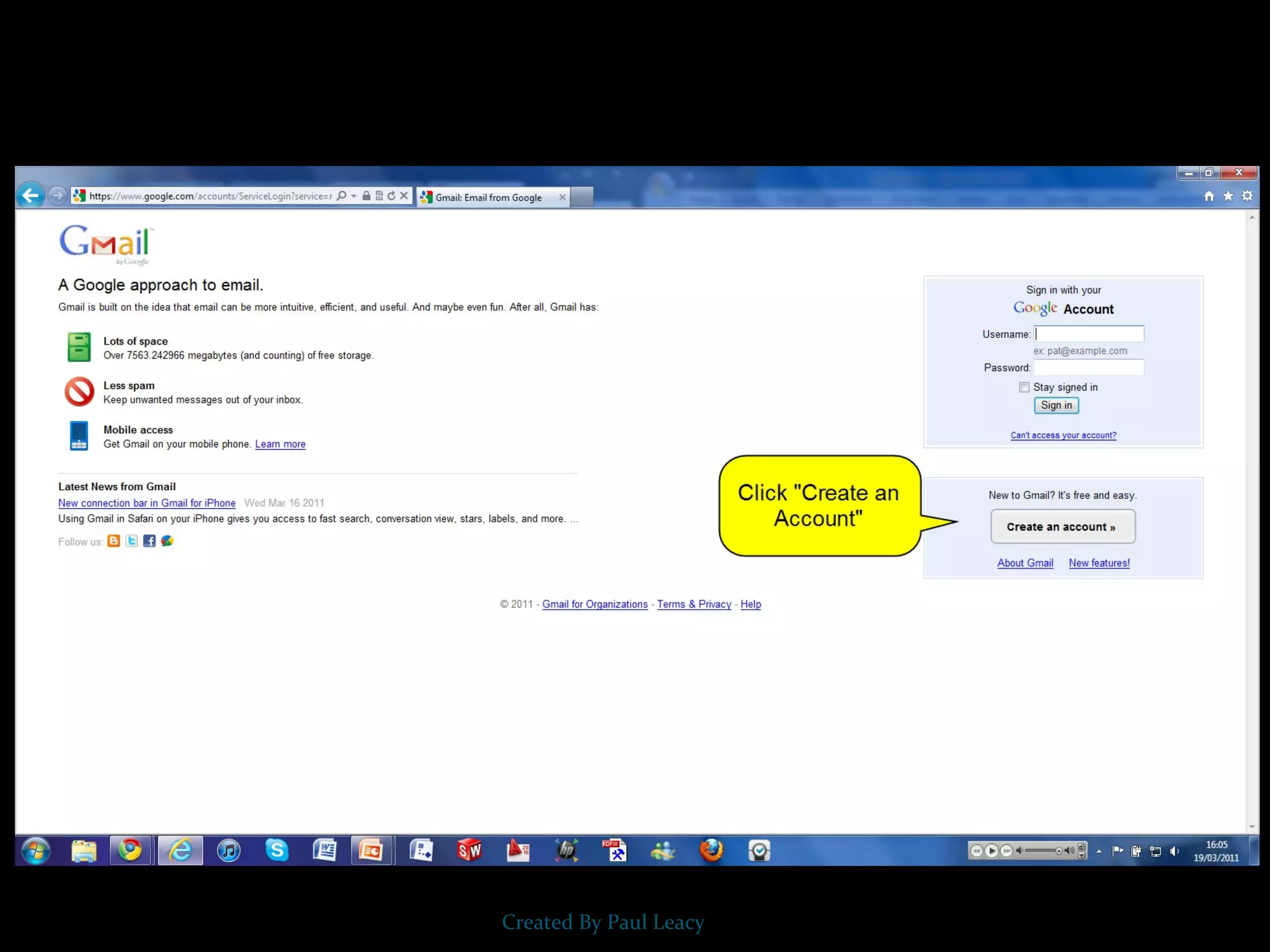1270x952 pixels.
Task: Click the power plug tray icon
Action: pyautogui.click(x=1136, y=851)
